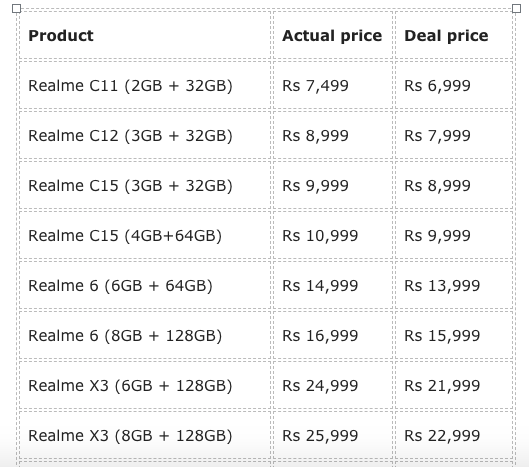Select the Product header cell
This screenshot has height=467, width=529.
pyautogui.click(x=145, y=35)
